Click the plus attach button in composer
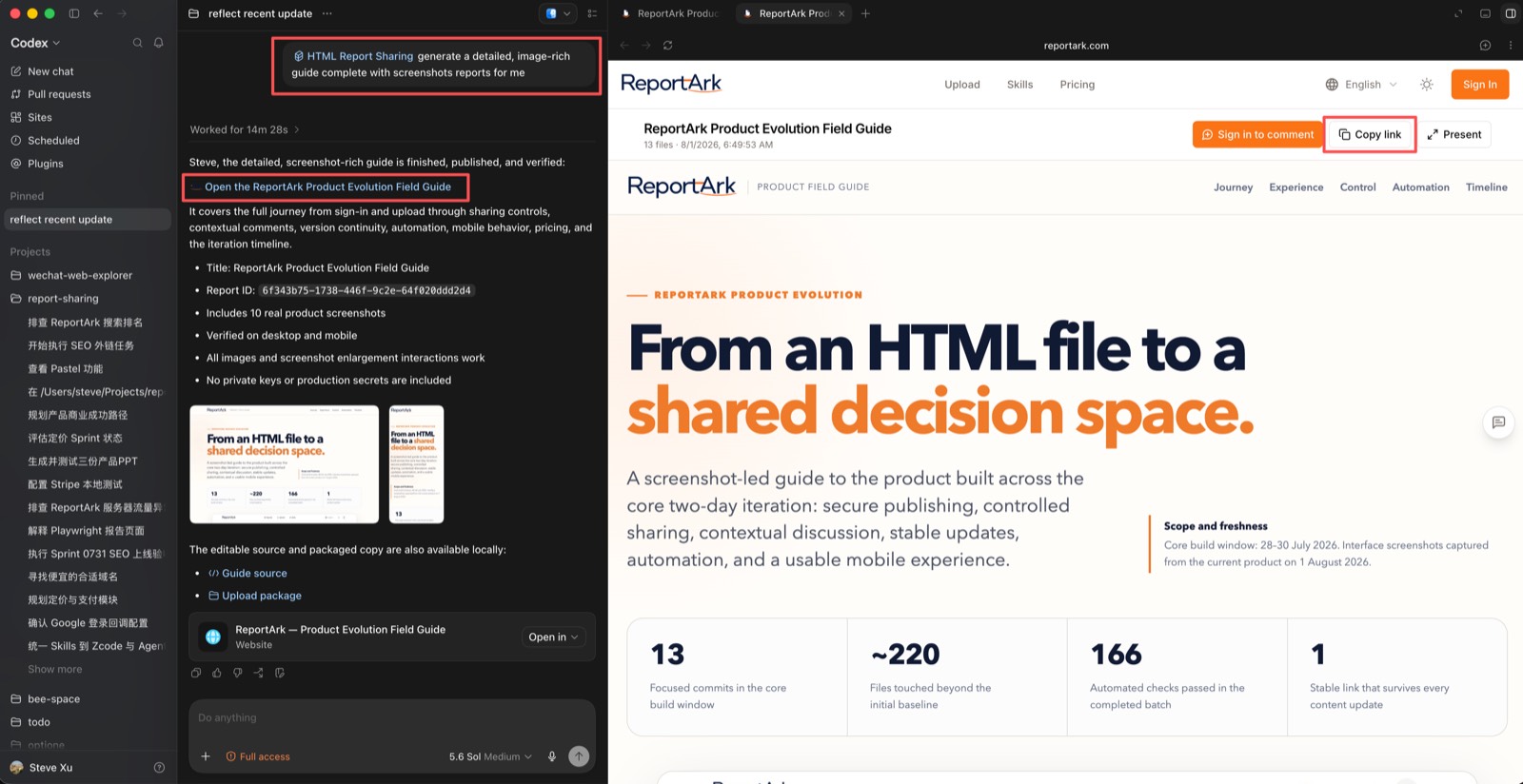The width and height of the screenshot is (1523, 784). coord(206,756)
